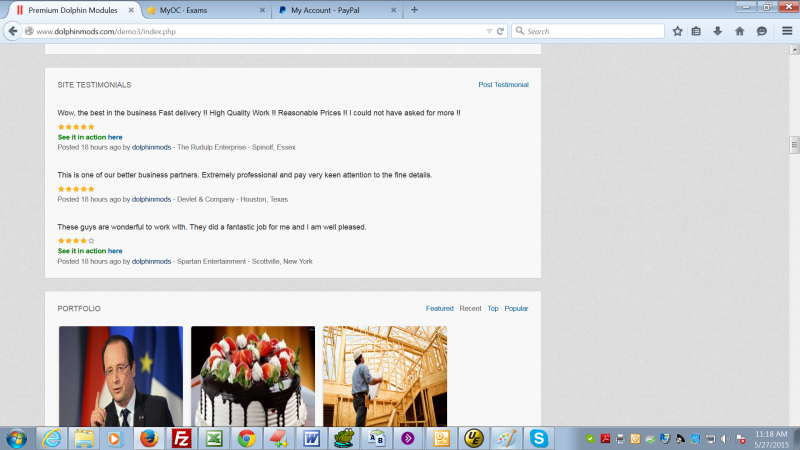Image resolution: width=800 pixels, height=450 pixels.
Task: Close the My Account - PayPal tab
Action: 393,10
